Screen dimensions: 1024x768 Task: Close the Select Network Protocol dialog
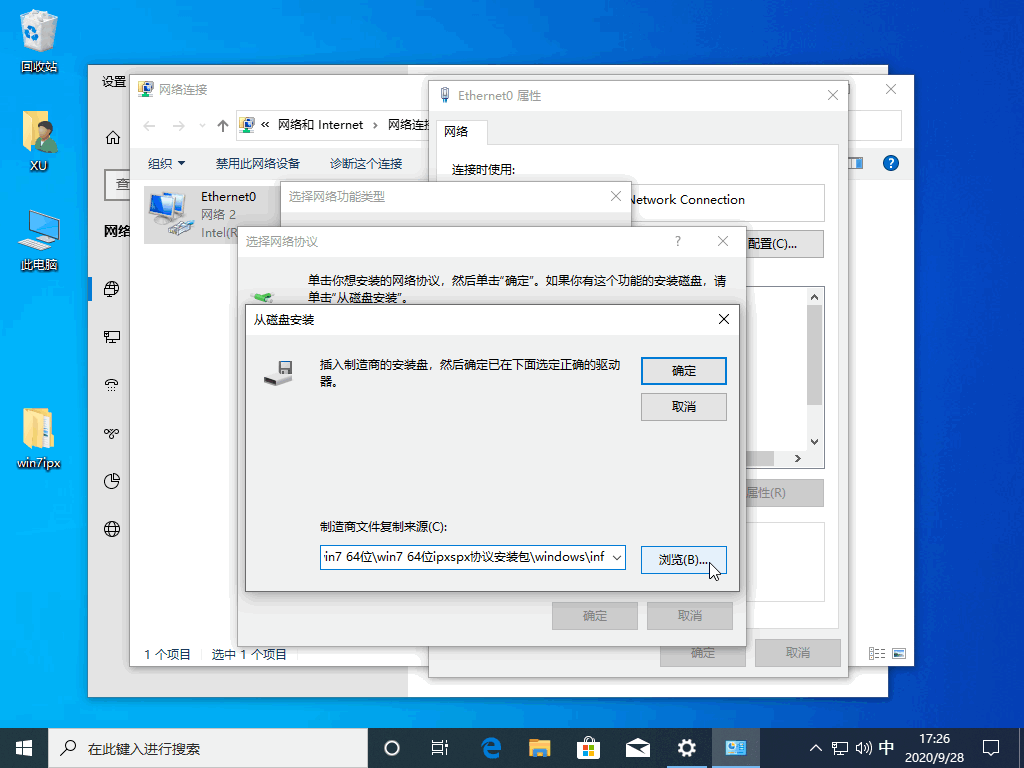pyautogui.click(x=723, y=242)
